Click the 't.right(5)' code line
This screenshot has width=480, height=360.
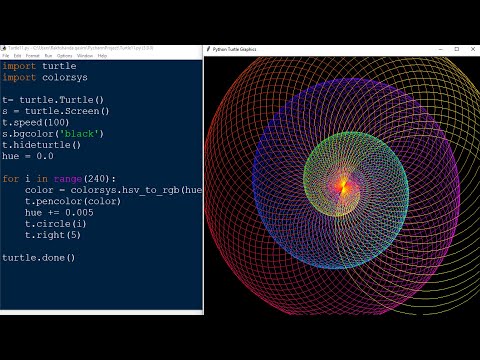click(x=53, y=235)
